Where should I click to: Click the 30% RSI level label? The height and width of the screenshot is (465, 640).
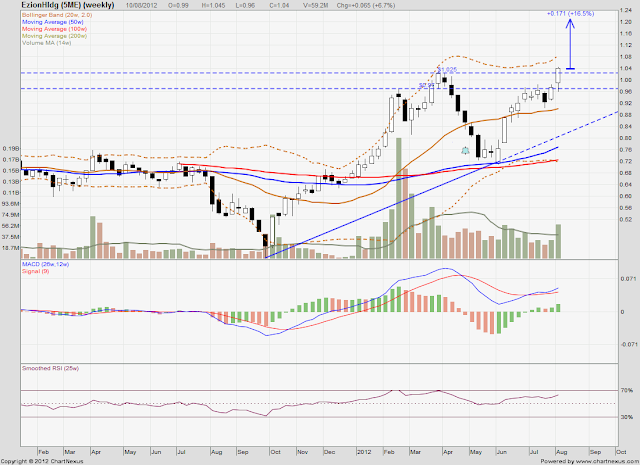[x=627, y=417]
